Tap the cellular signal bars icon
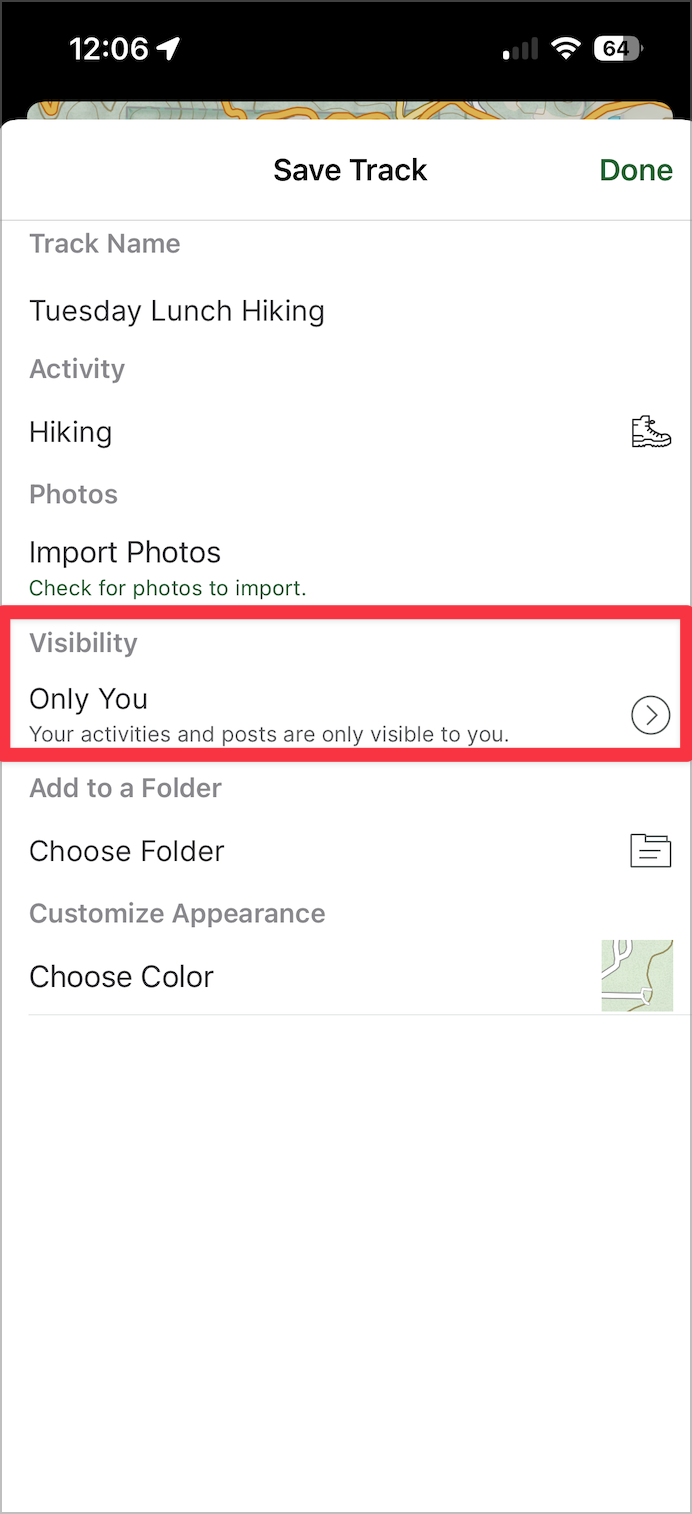This screenshot has height=1514, width=692. (520, 48)
